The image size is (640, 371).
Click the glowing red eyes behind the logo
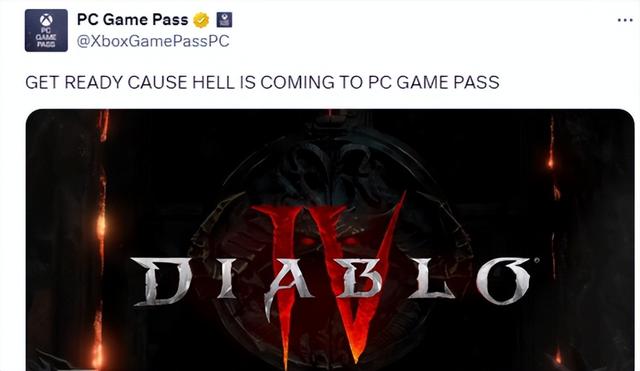pyautogui.click(x=327, y=241)
